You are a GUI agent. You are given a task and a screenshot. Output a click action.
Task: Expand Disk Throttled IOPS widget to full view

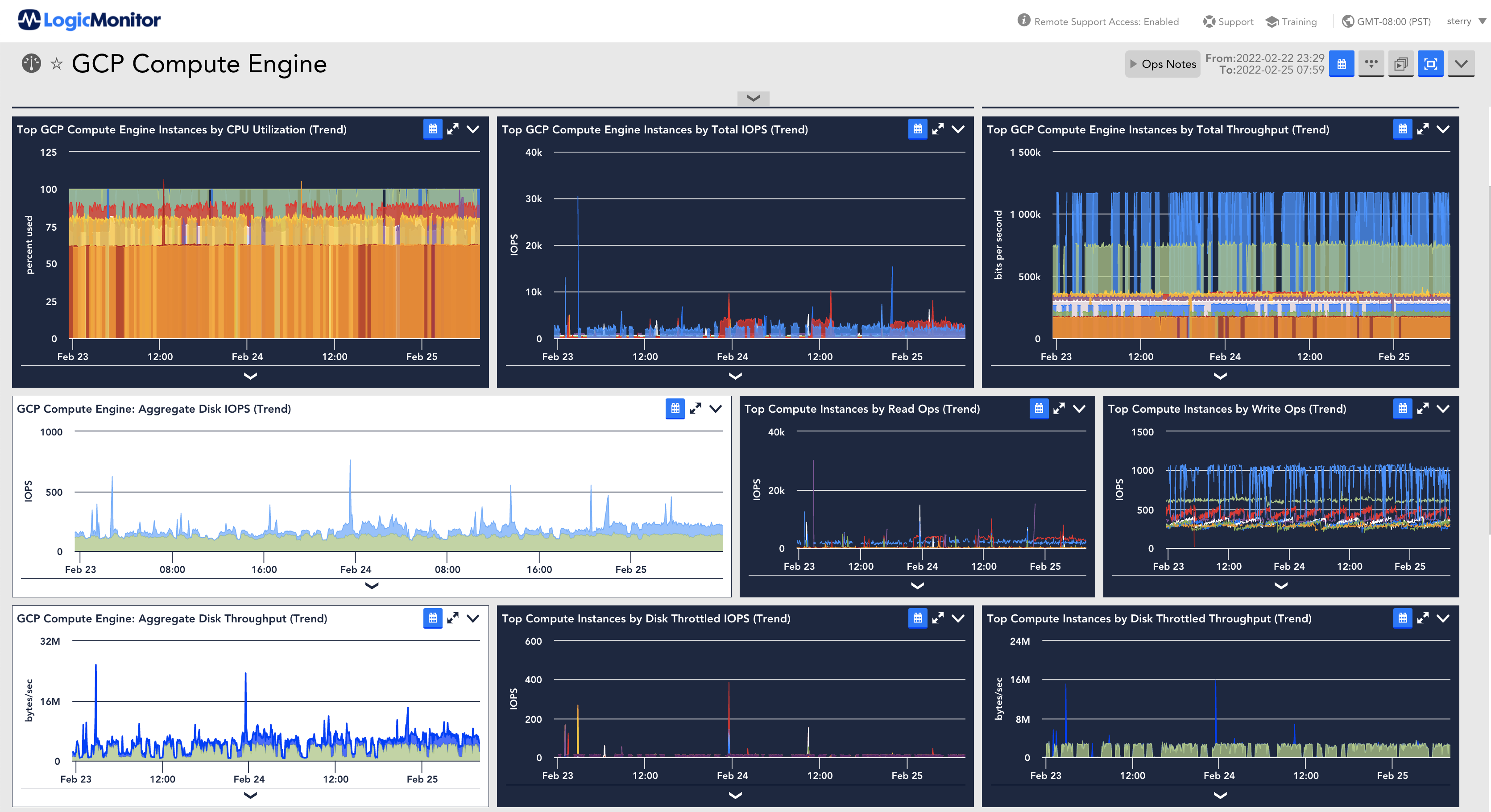click(938, 618)
